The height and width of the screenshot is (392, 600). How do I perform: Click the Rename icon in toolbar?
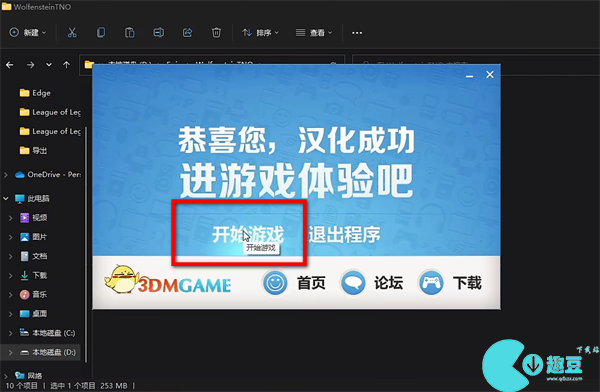pos(158,33)
